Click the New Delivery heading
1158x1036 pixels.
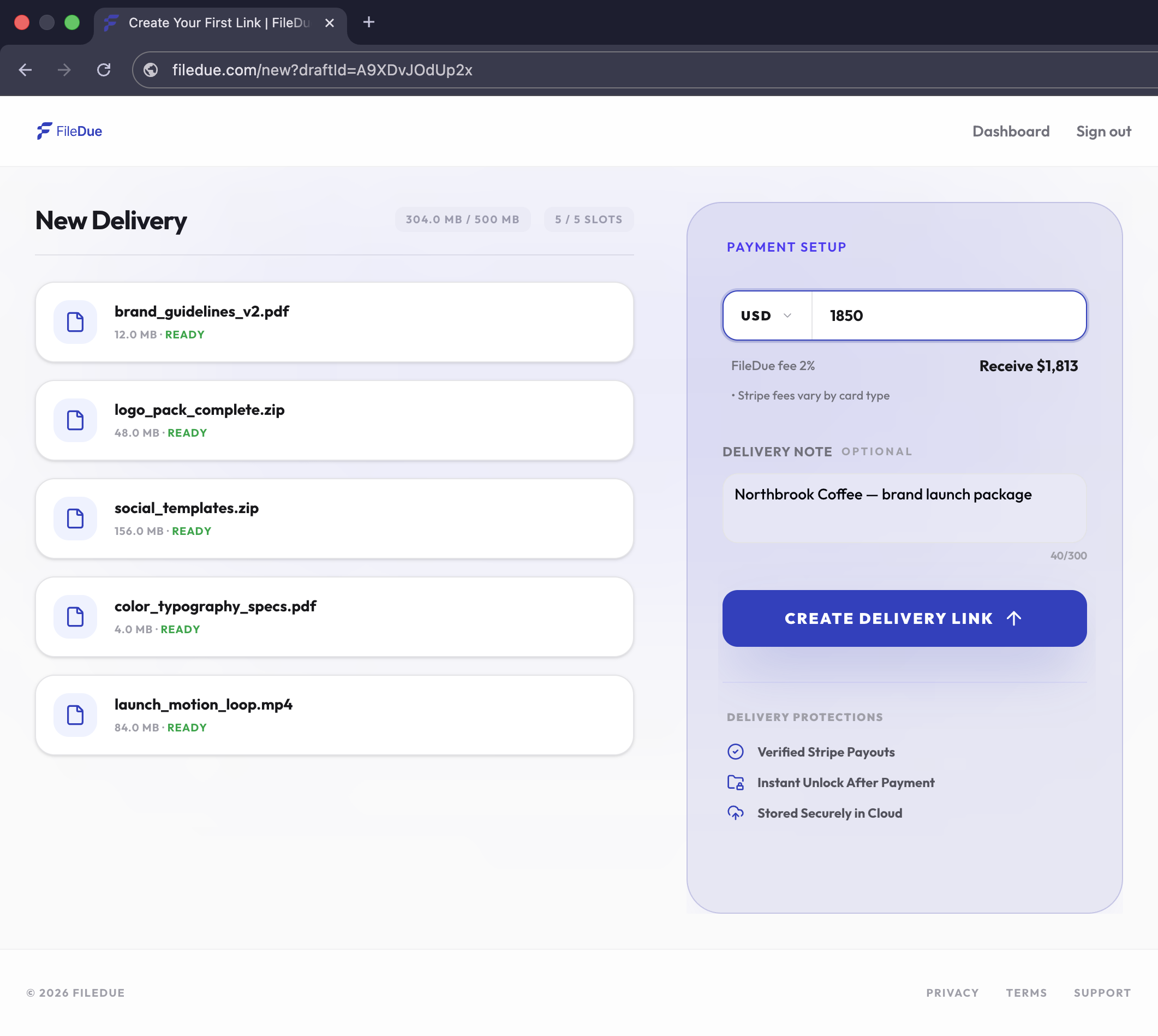pyautogui.click(x=111, y=221)
